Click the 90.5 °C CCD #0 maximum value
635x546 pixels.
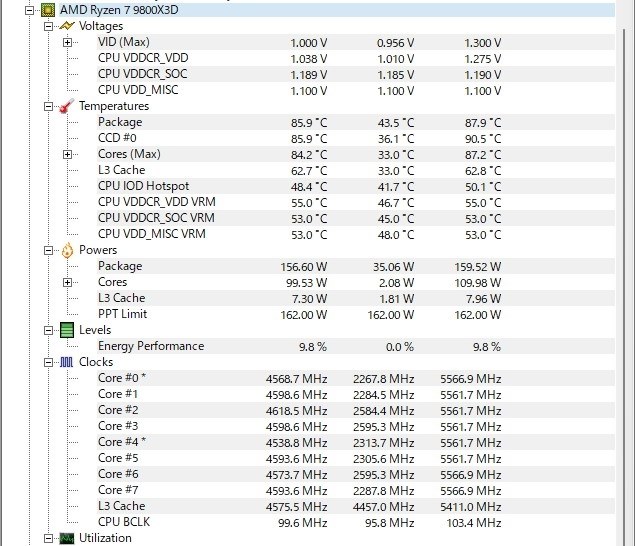tap(483, 139)
